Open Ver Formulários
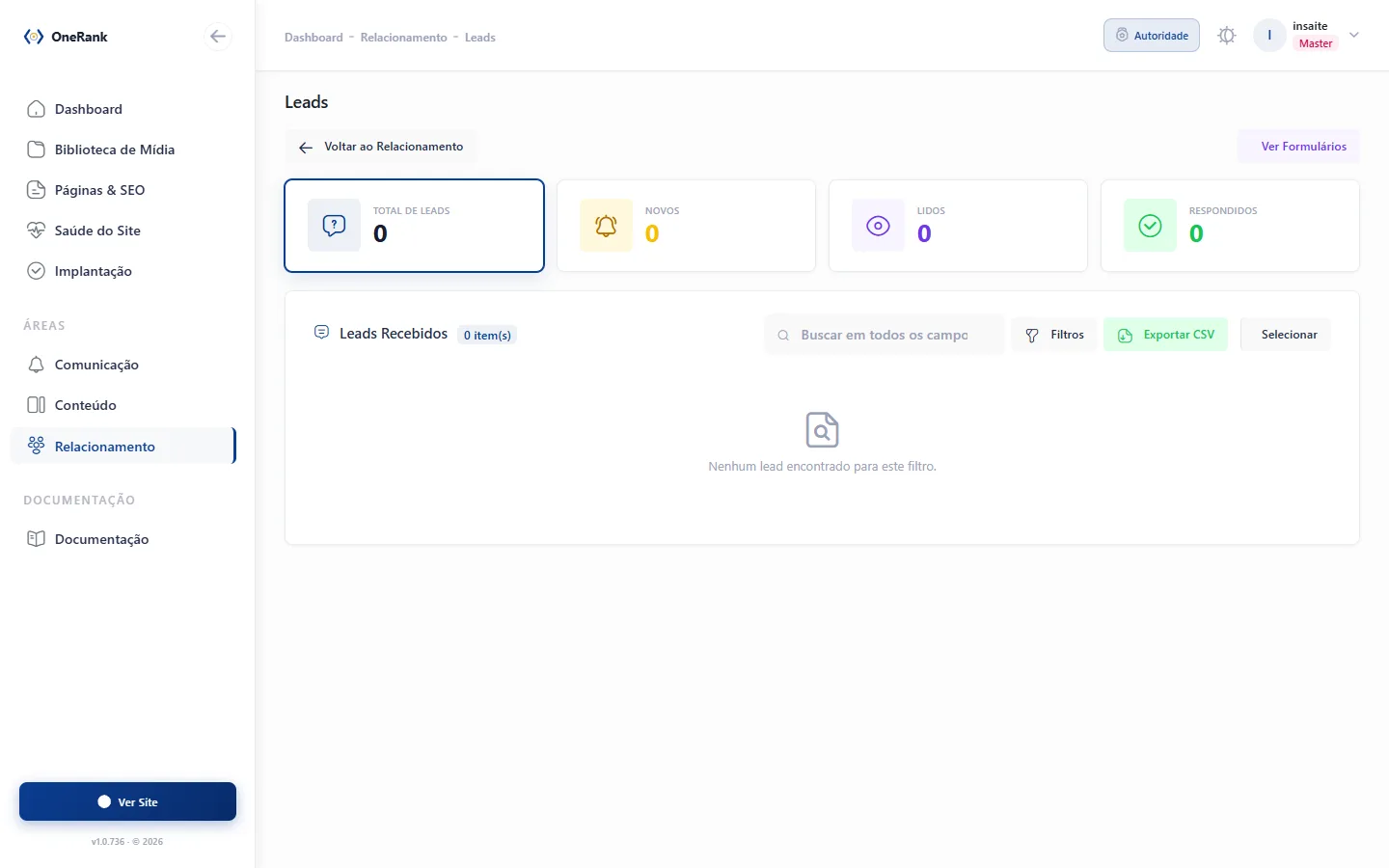Image resolution: width=1389 pixels, height=868 pixels. (1299, 147)
